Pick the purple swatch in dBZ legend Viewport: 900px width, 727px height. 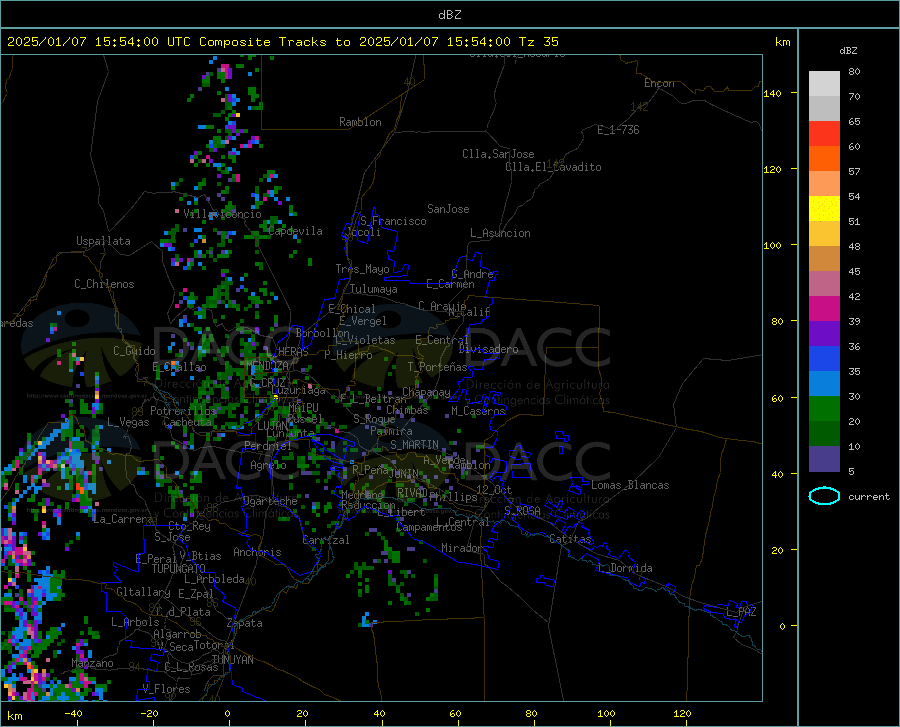coord(824,334)
